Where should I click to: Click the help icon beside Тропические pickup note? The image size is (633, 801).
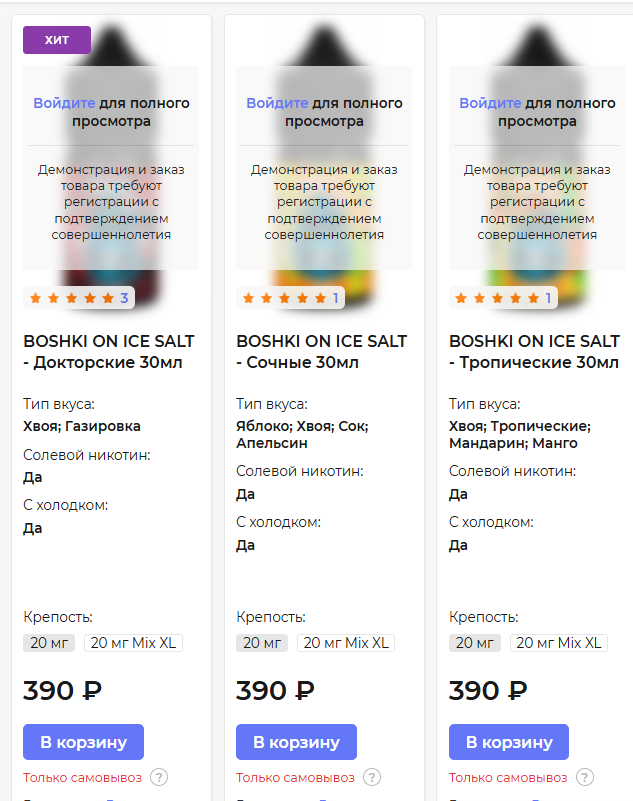pos(585,777)
